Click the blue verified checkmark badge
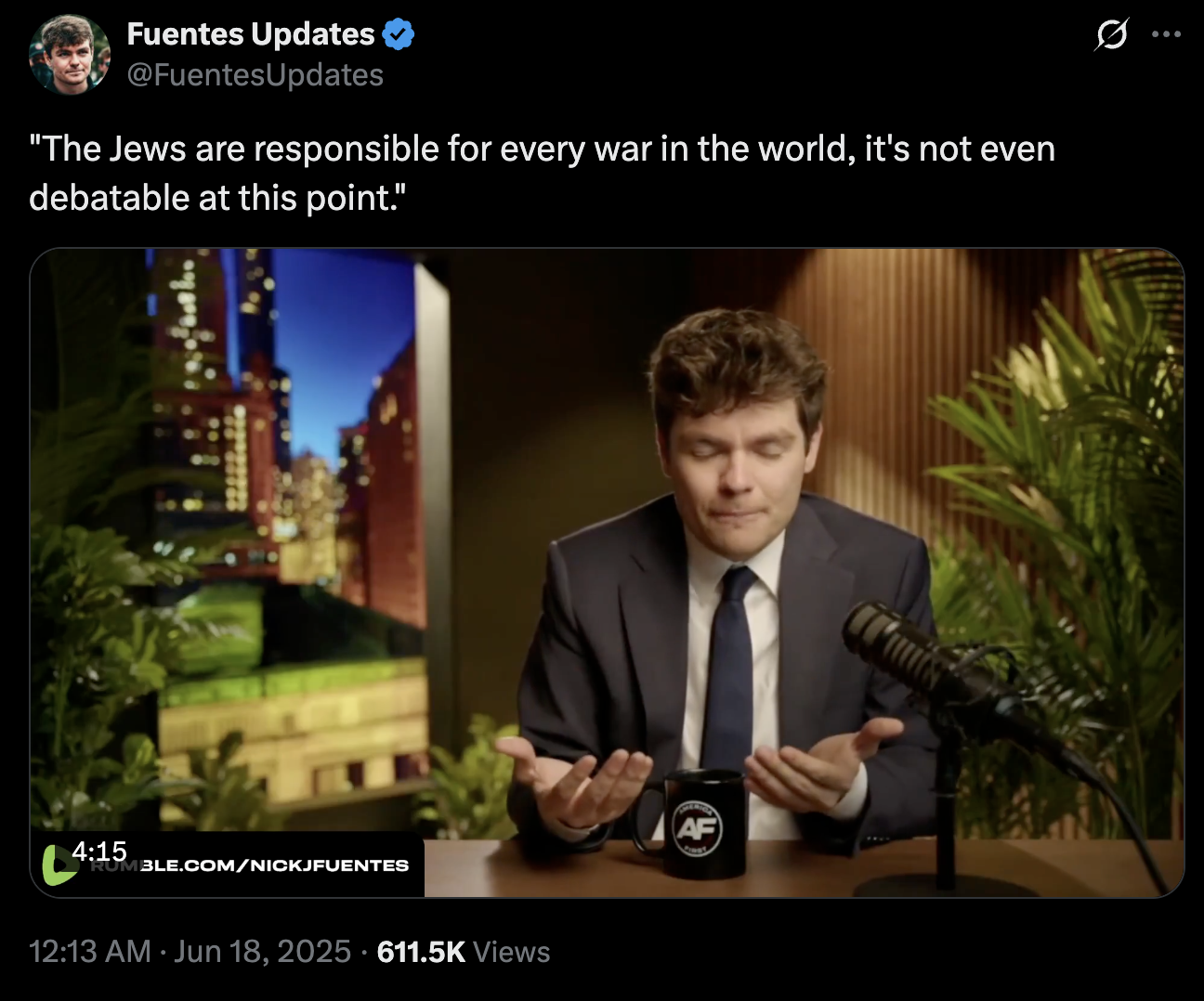The image size is (1204, 1001). pyautogui.click(x=398, y=34)
